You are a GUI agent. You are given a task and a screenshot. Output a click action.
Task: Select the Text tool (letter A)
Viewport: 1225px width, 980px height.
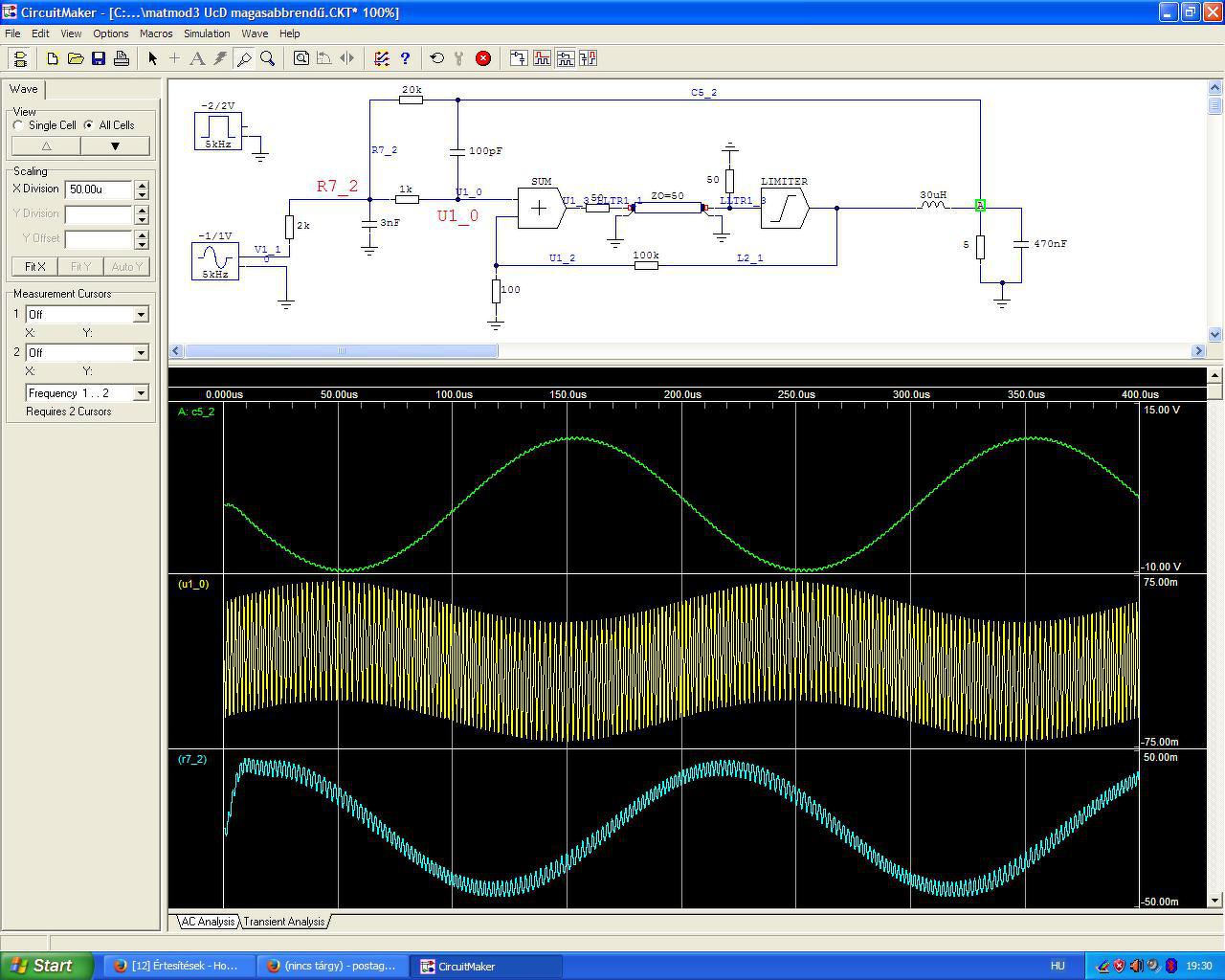pos(197,58)
